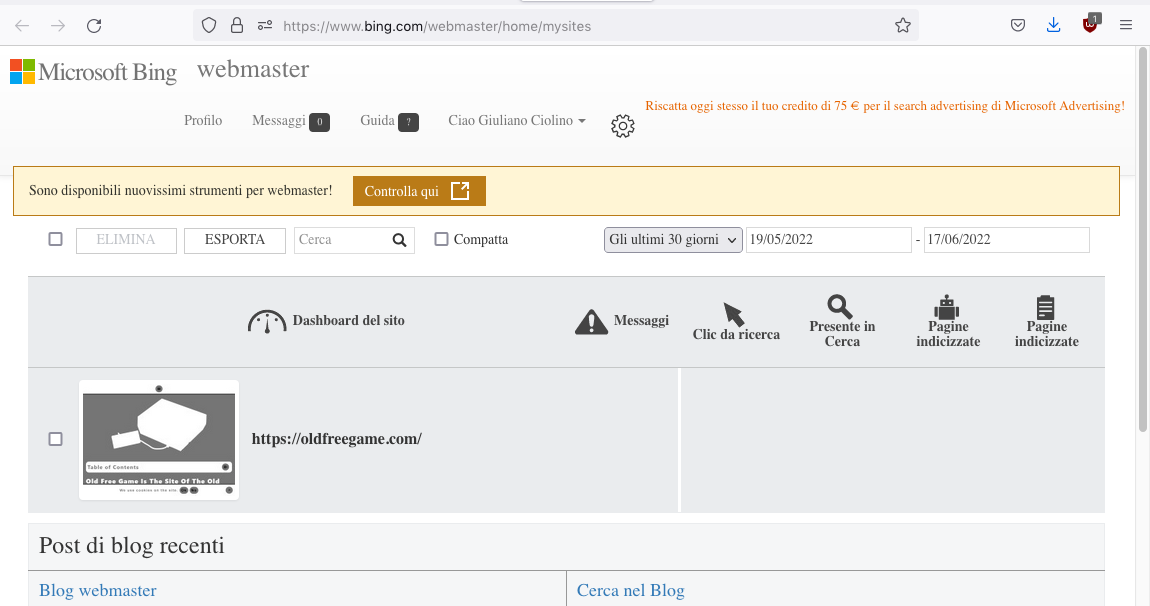Screen dimensions: 1150x606
Task: Open tracking protection shield icon
Action: [x=209, y=26]
